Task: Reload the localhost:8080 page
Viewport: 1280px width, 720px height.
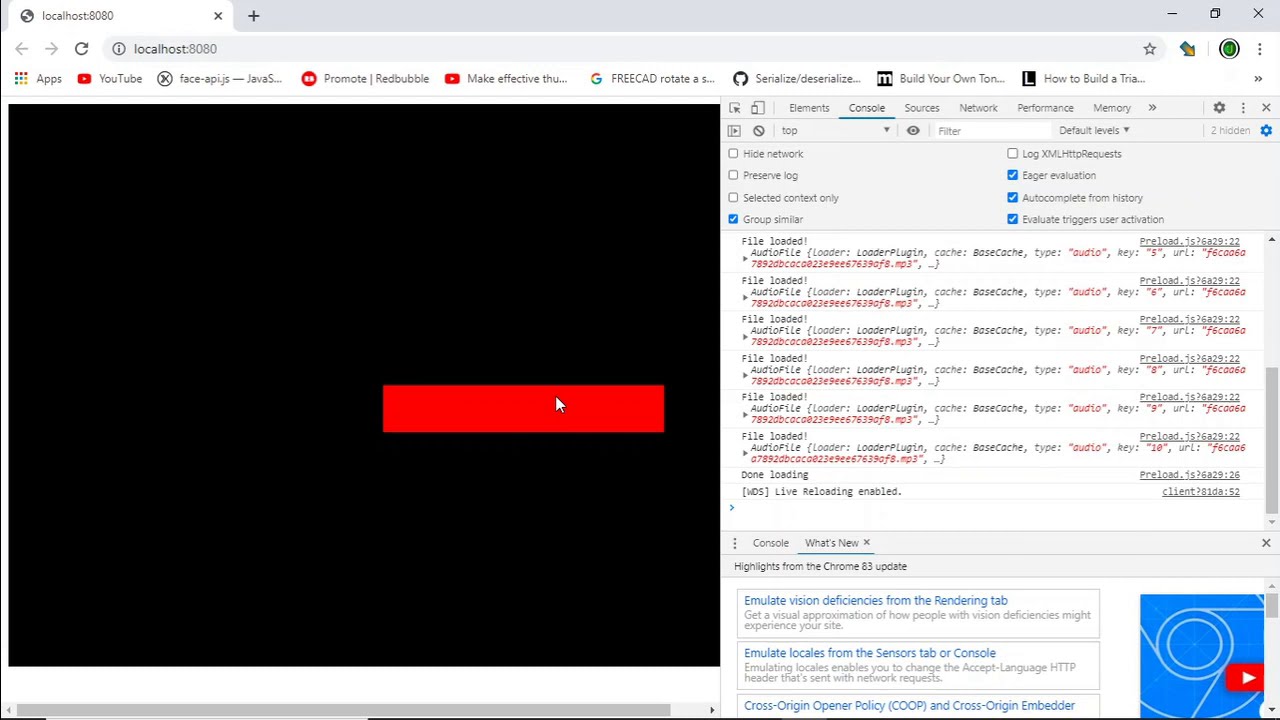Action: point(81,49)
